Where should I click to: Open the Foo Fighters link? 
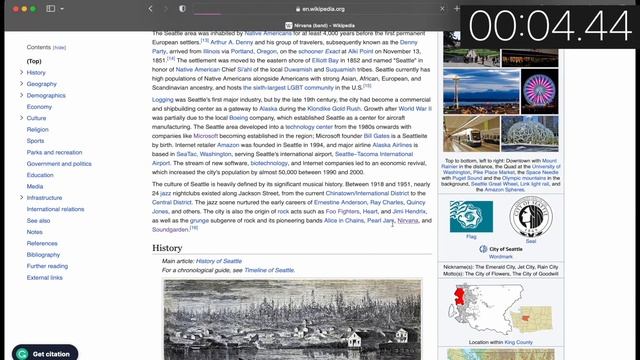(x=342, y=211)
